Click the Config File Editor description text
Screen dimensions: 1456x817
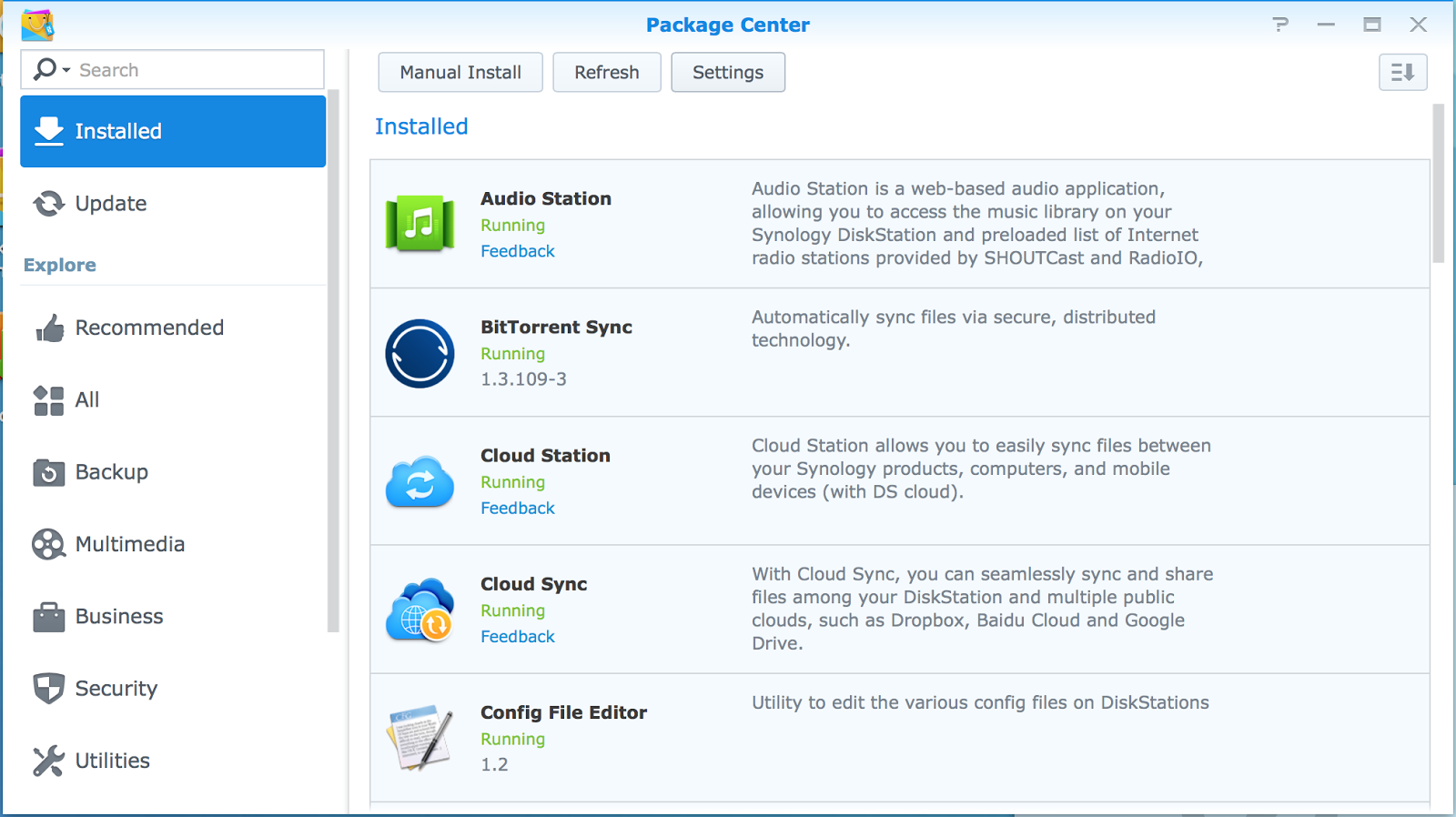[x=980, y=702]
